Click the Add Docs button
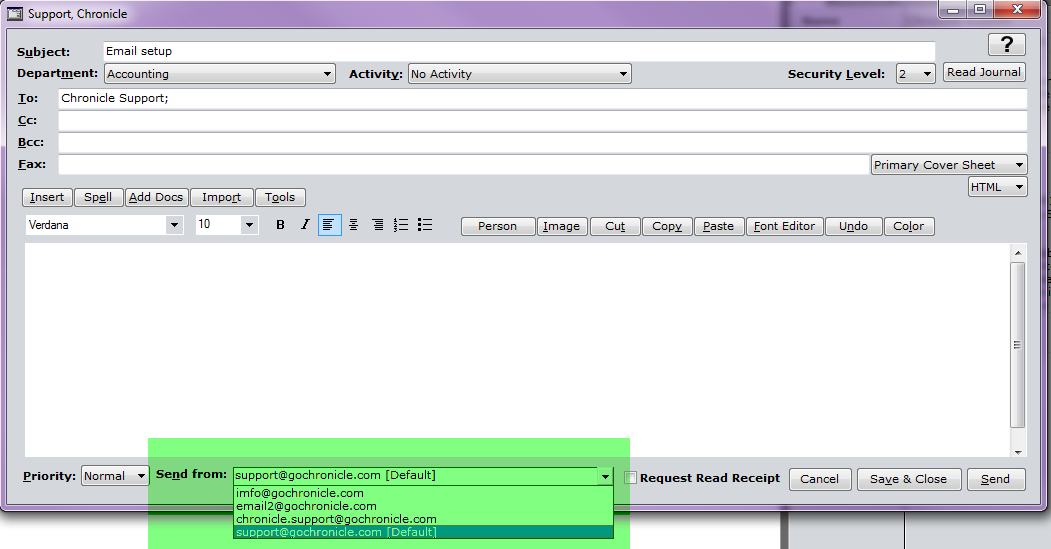The width and height of the screenshot is (1051, 549). pos(156,197)
